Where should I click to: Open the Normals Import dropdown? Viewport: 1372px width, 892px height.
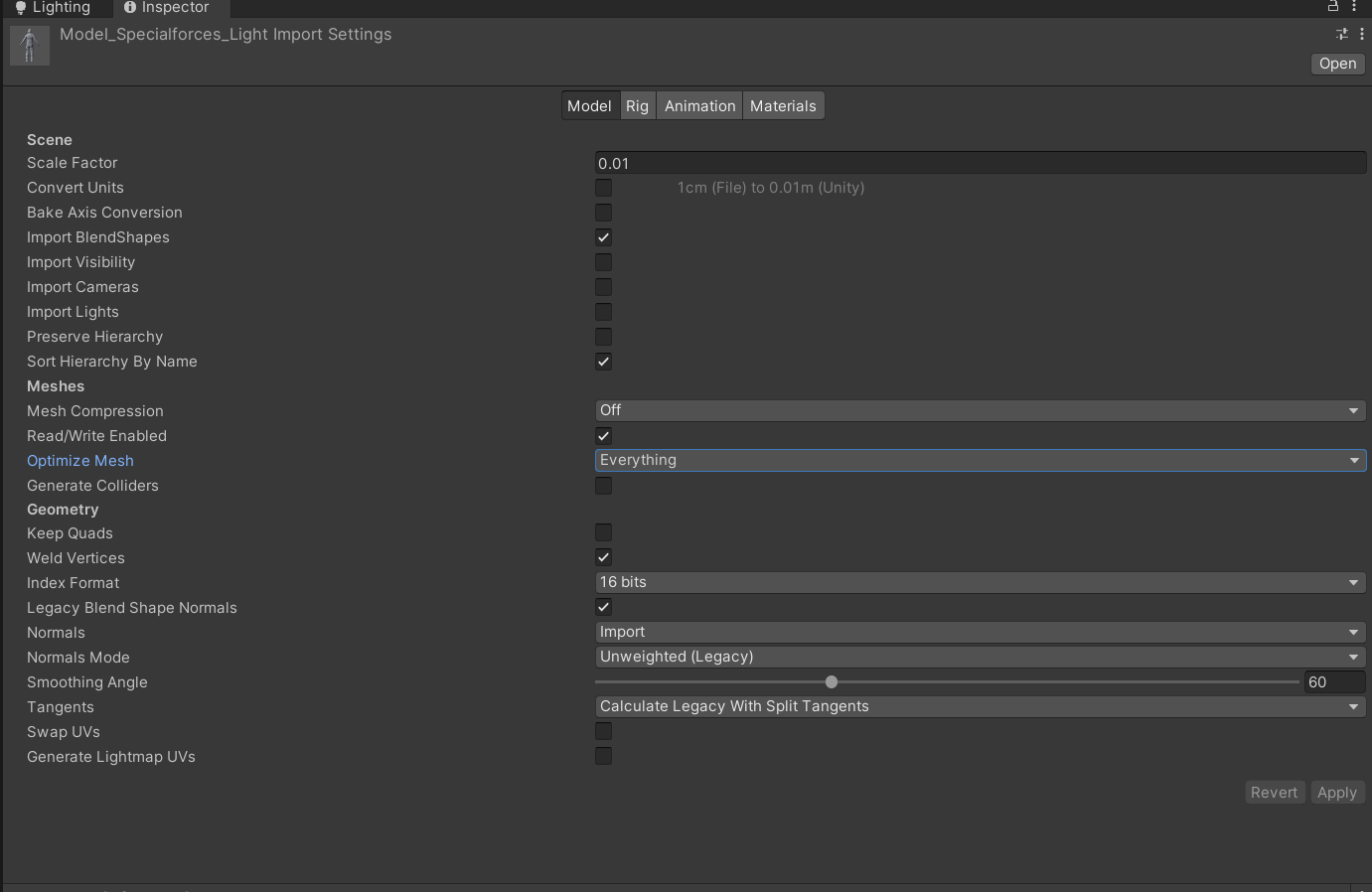[981, 632]
